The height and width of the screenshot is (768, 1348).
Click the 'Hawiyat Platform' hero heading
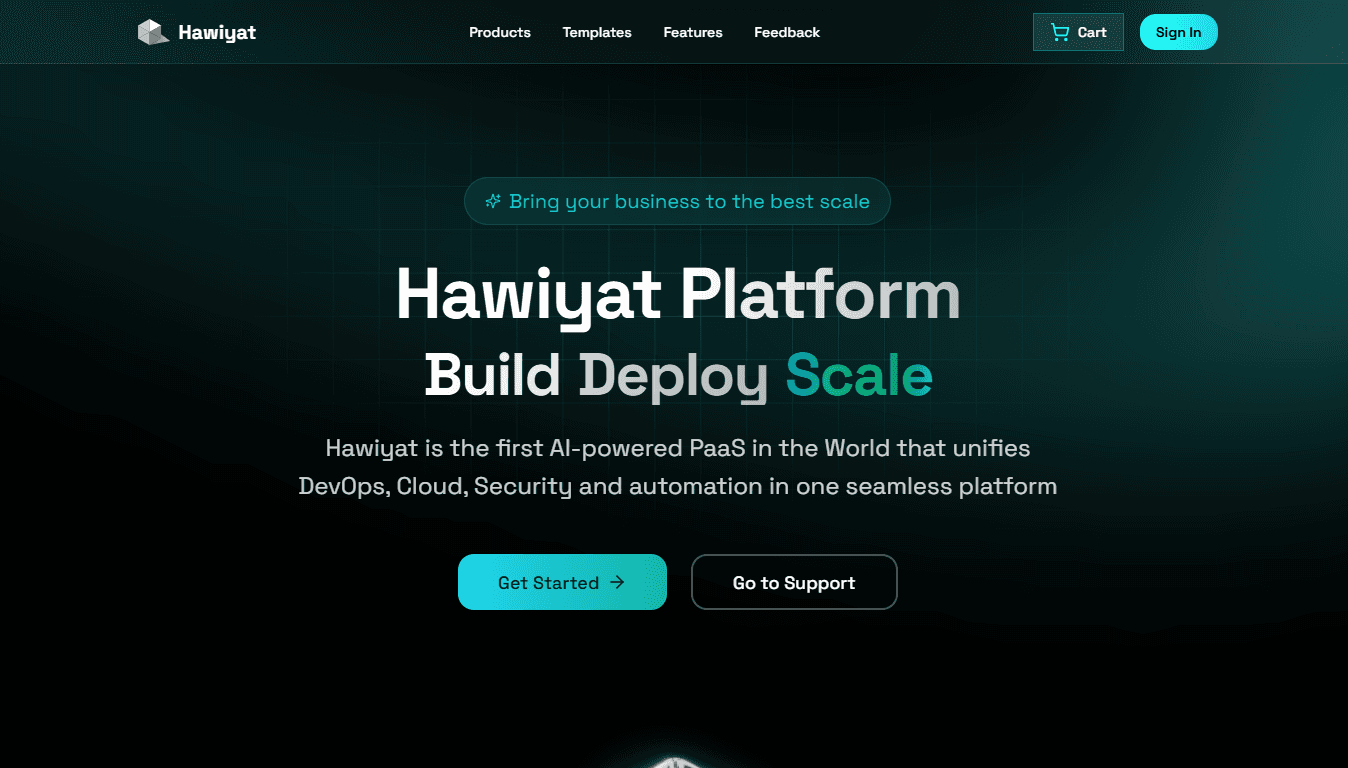click(x=677, y=294)
